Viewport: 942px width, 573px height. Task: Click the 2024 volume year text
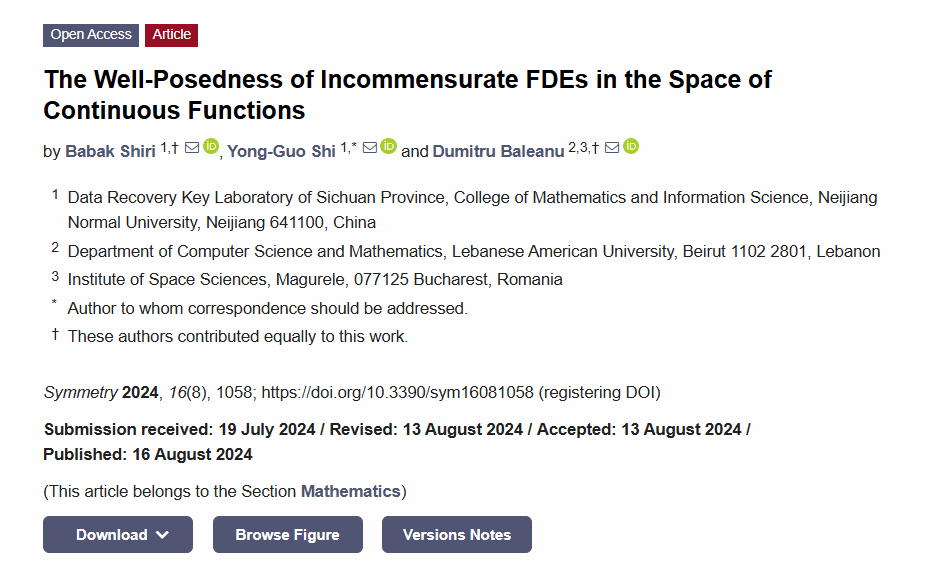tap(140, 393)
